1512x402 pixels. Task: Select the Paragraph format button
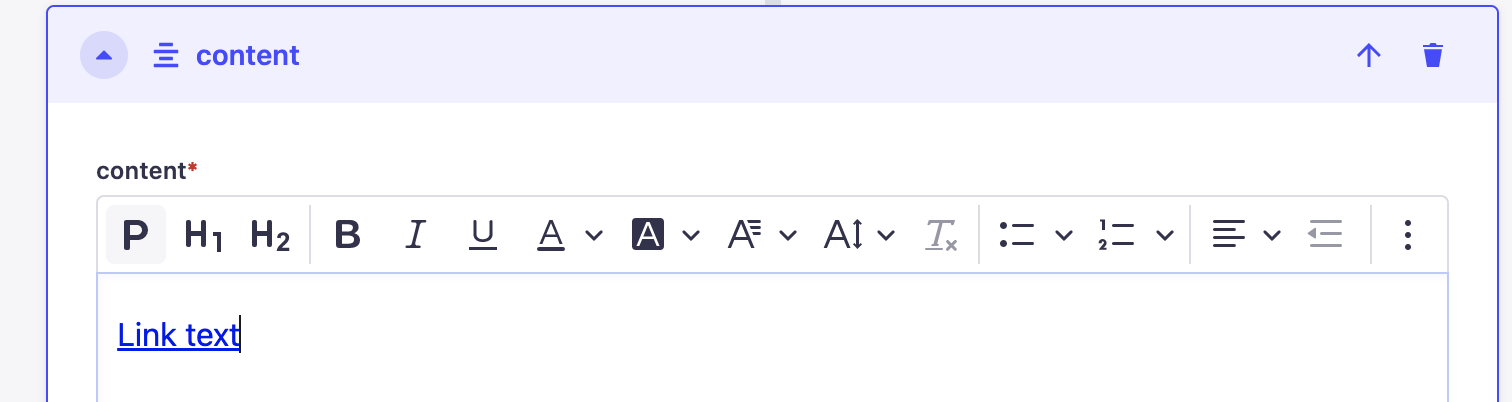136,235
